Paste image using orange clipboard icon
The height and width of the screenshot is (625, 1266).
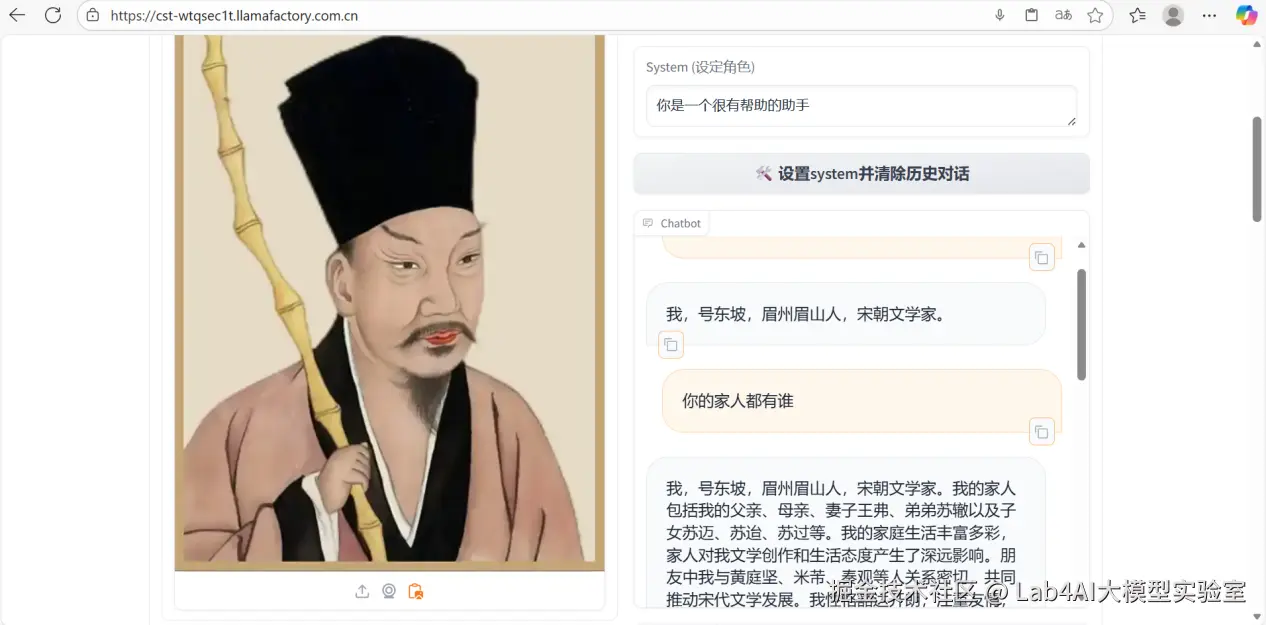click(x=416, y=591)
